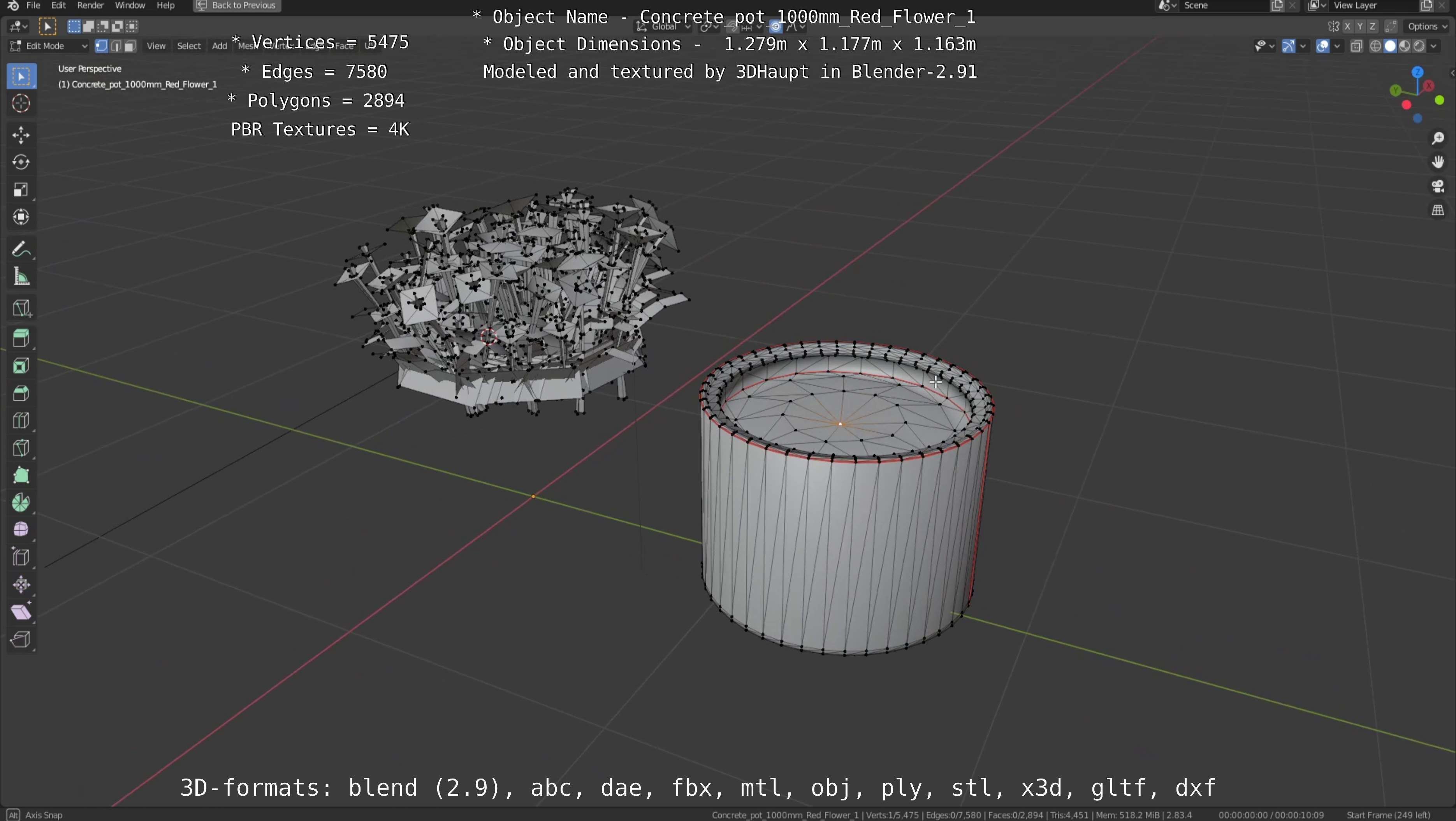Select the Smooth vertices tool

pos(21,529)
